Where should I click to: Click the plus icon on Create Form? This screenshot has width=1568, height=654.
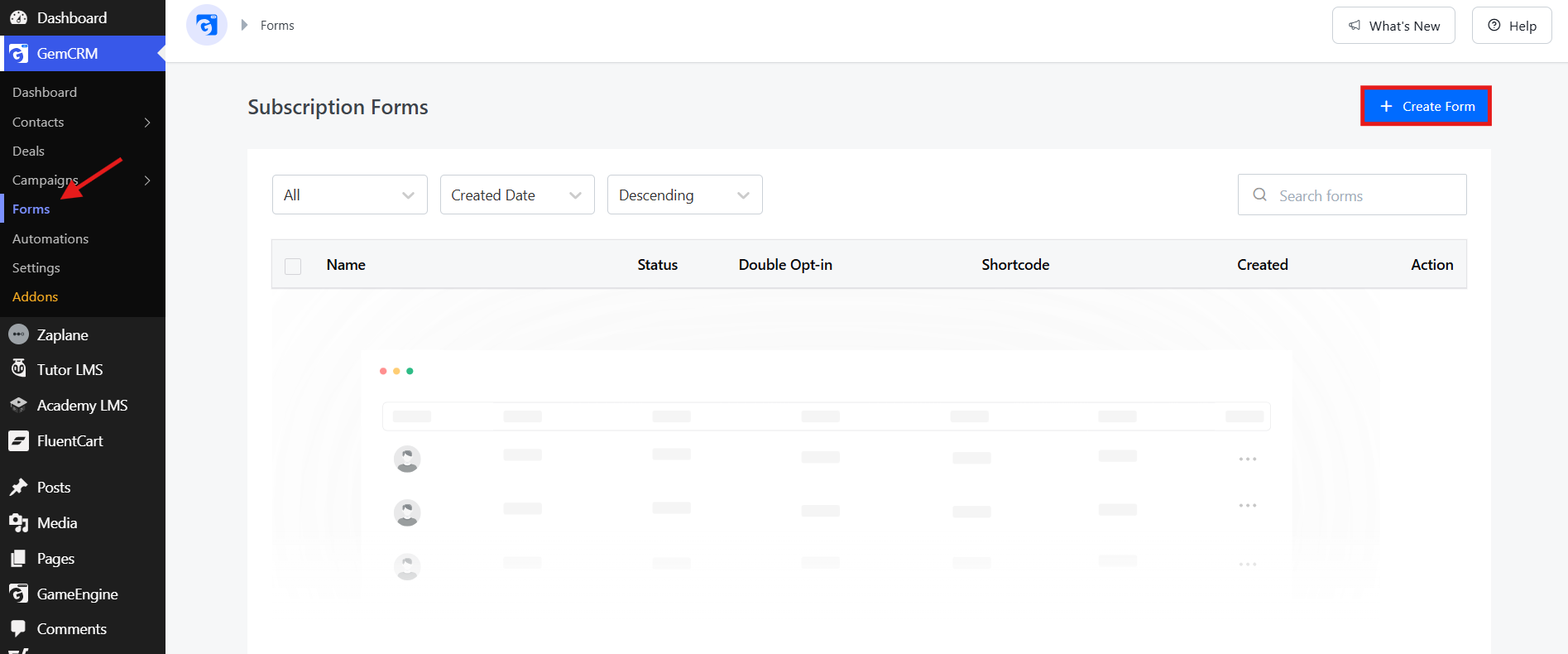(x=1387, y=106)
